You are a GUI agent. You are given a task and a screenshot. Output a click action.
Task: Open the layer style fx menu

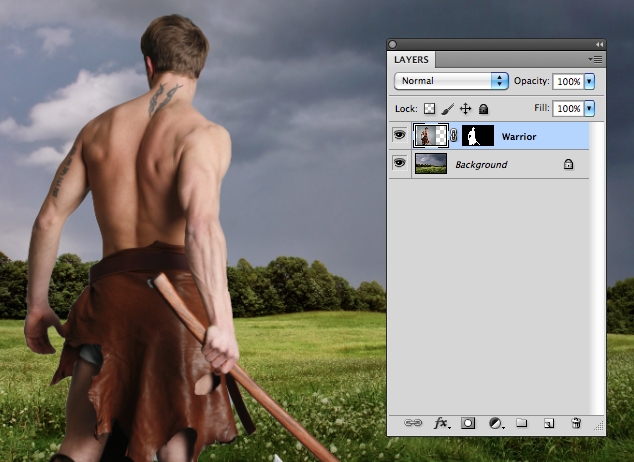click(441, 423)
